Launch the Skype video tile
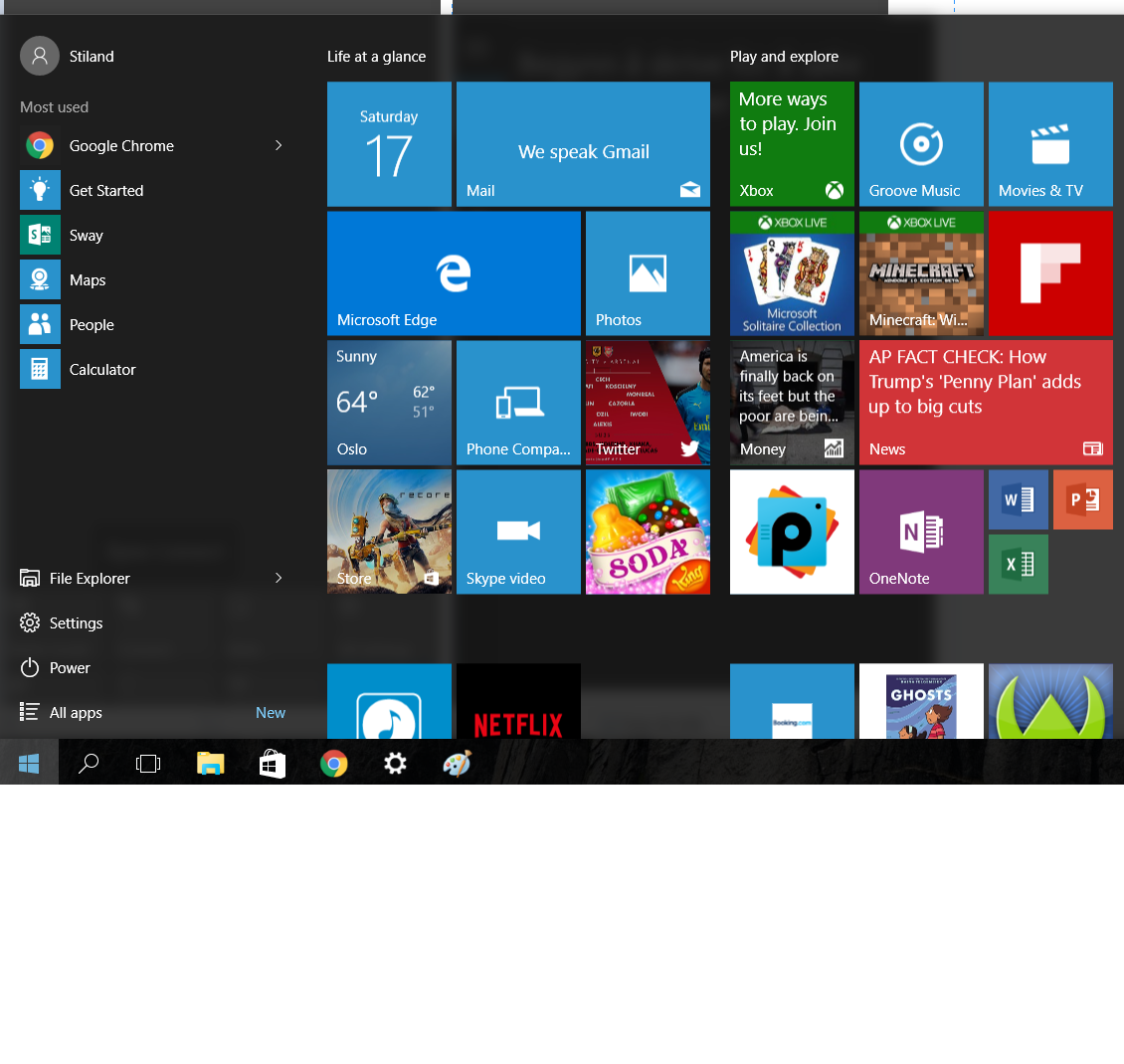 518,532
